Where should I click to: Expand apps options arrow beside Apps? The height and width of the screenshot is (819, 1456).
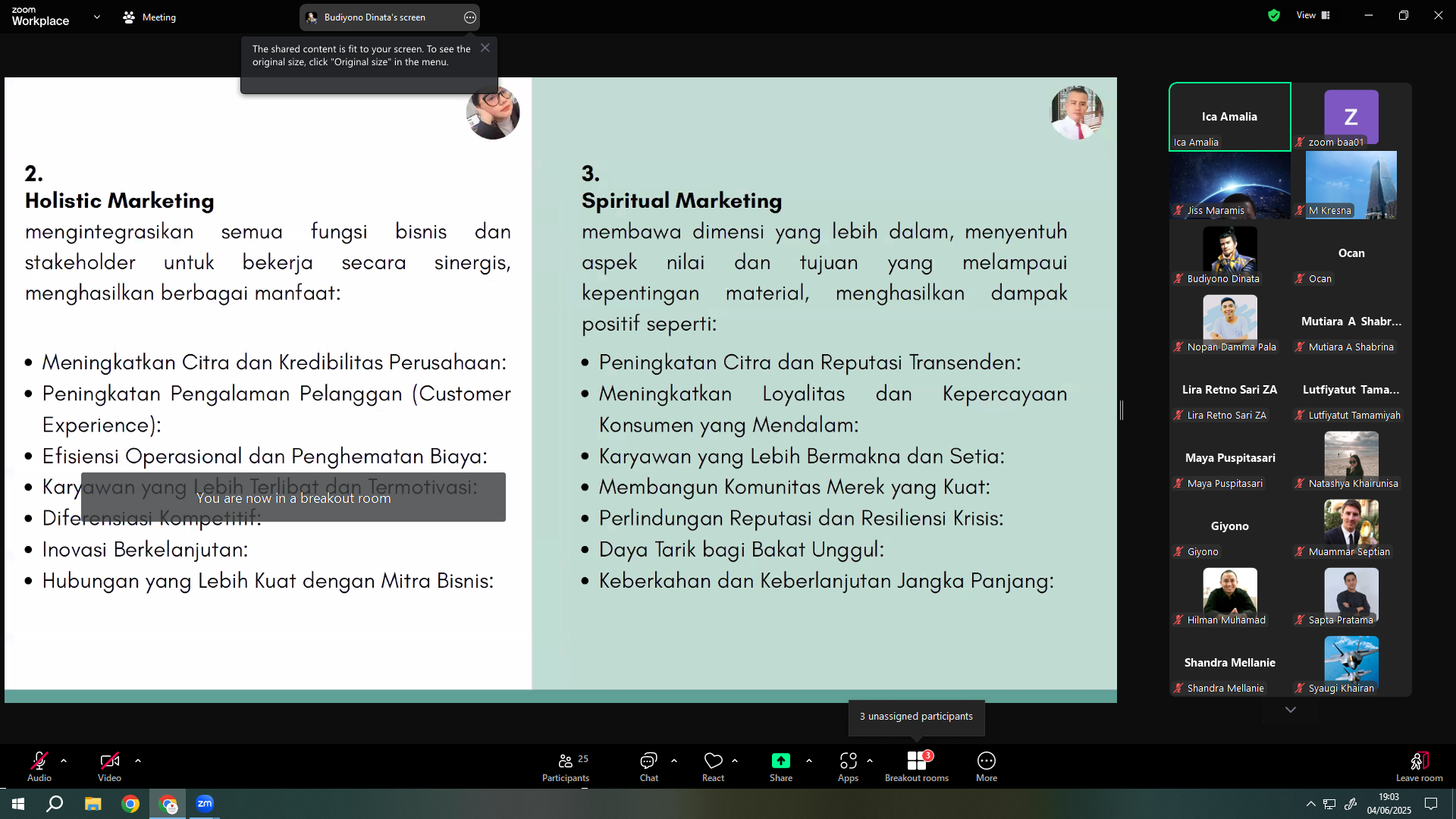870,761
